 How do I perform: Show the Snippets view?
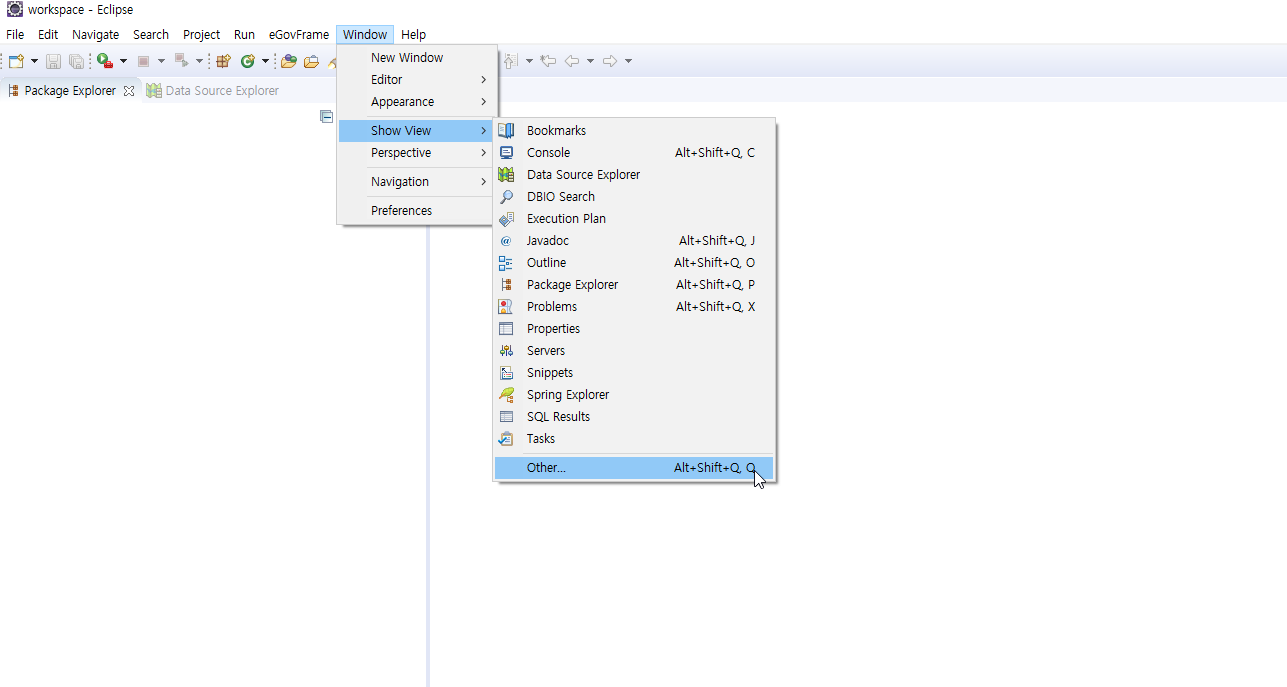pyautogui.click(x=634, y=373)
